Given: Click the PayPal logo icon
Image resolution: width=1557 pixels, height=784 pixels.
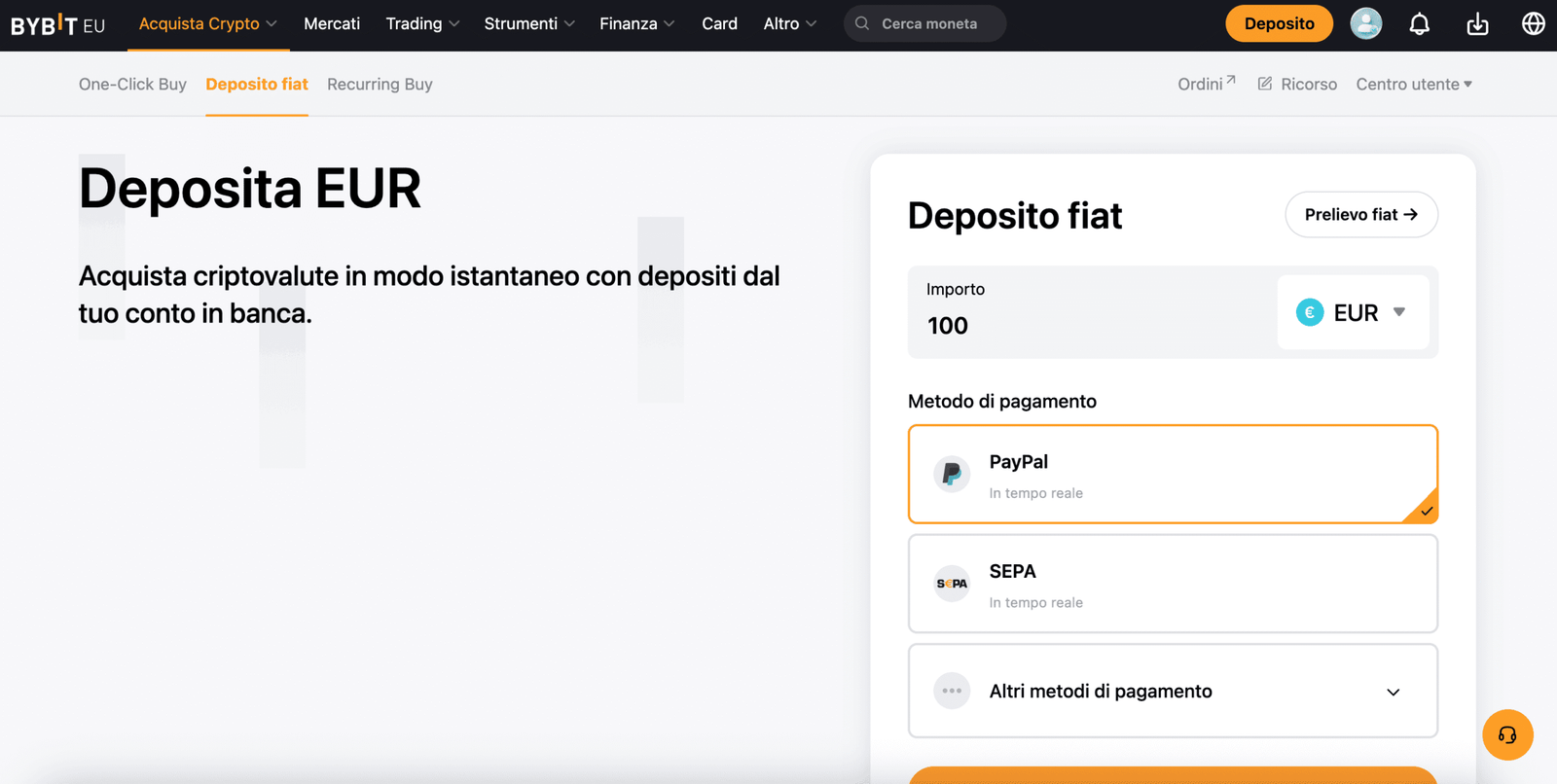Looking at the screenshot, I should tap(952, 474).
